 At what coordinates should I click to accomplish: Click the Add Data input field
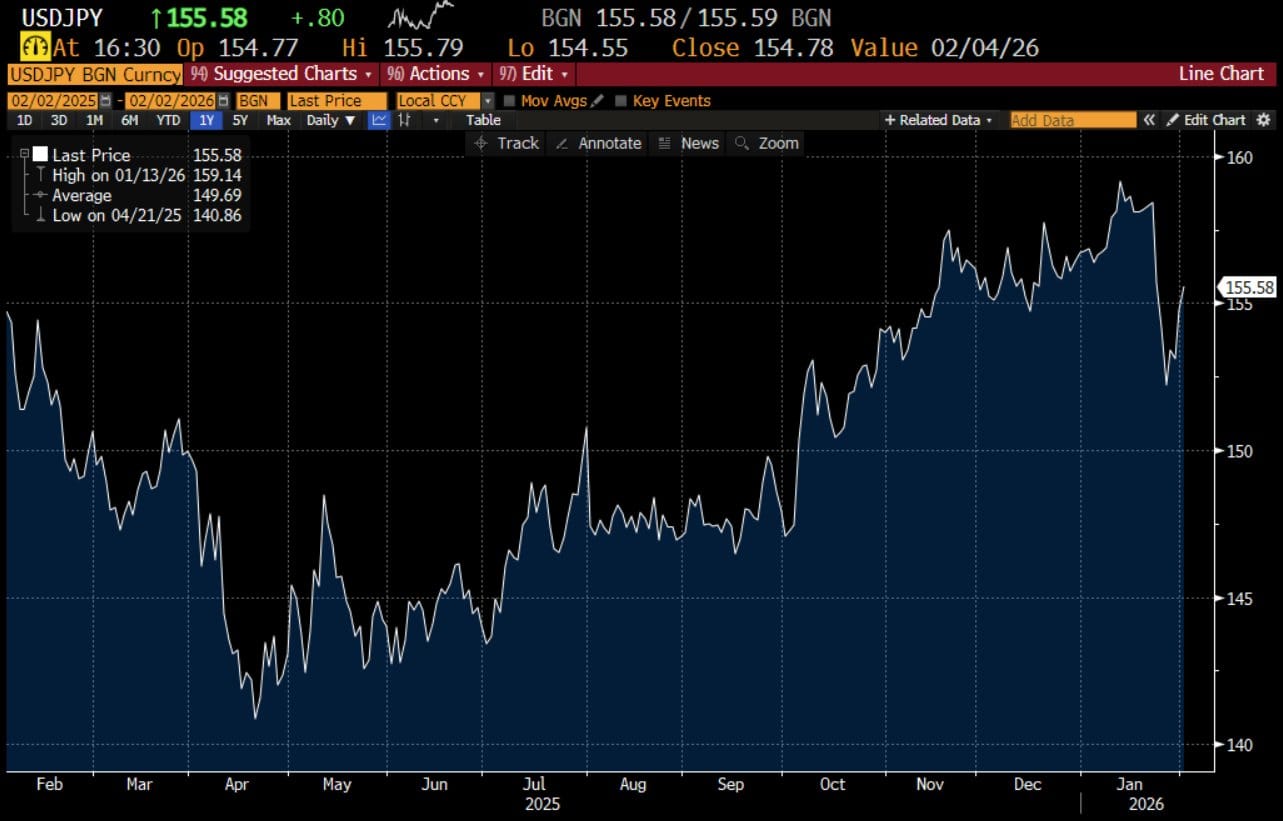point(1072,120)
